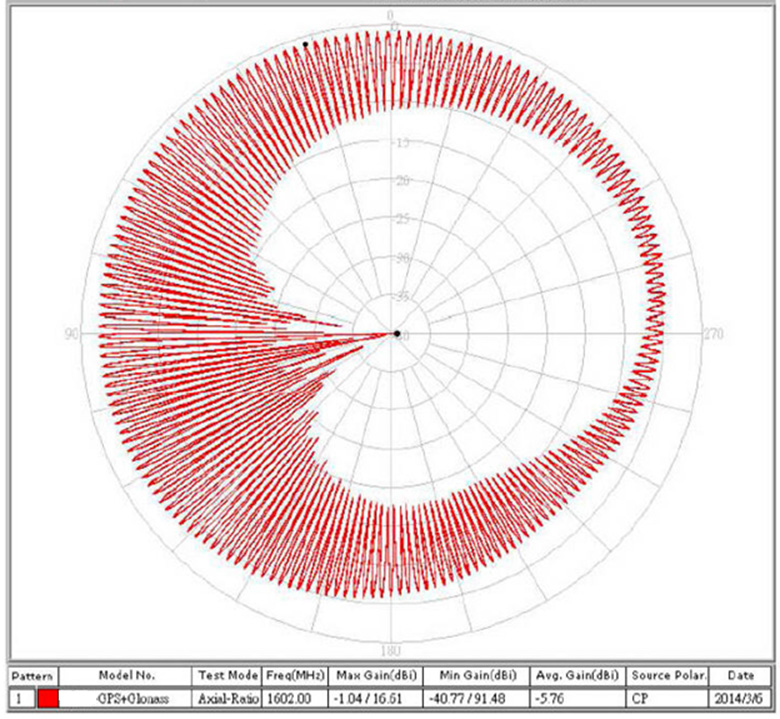The width and height of the screenshot is (780, 719).
Task: Click the Source Polar. column header
Action: pos(666,677)
